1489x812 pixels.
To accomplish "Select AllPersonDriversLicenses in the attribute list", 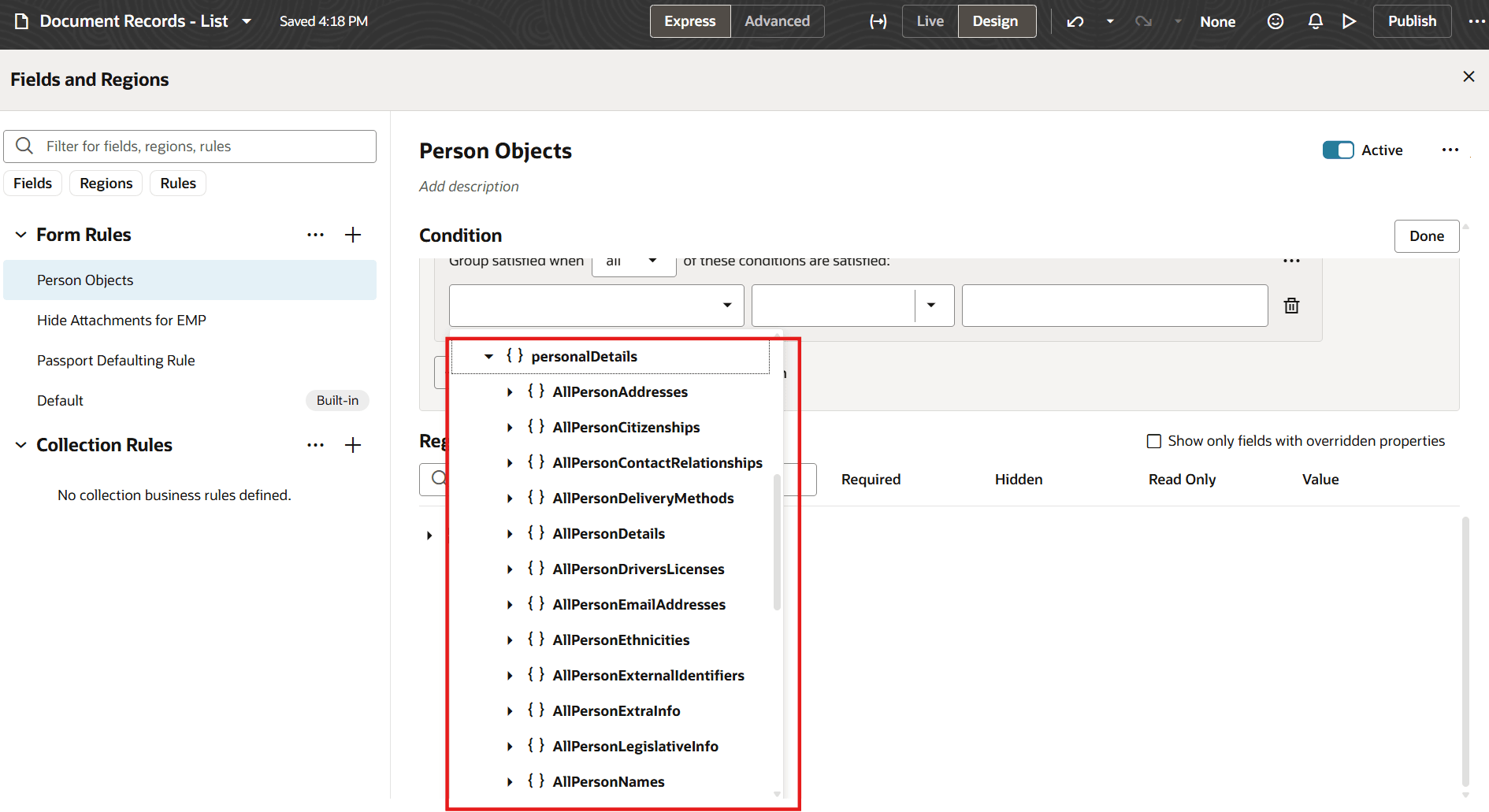I will pyautogui.click(x=638, y=569).
